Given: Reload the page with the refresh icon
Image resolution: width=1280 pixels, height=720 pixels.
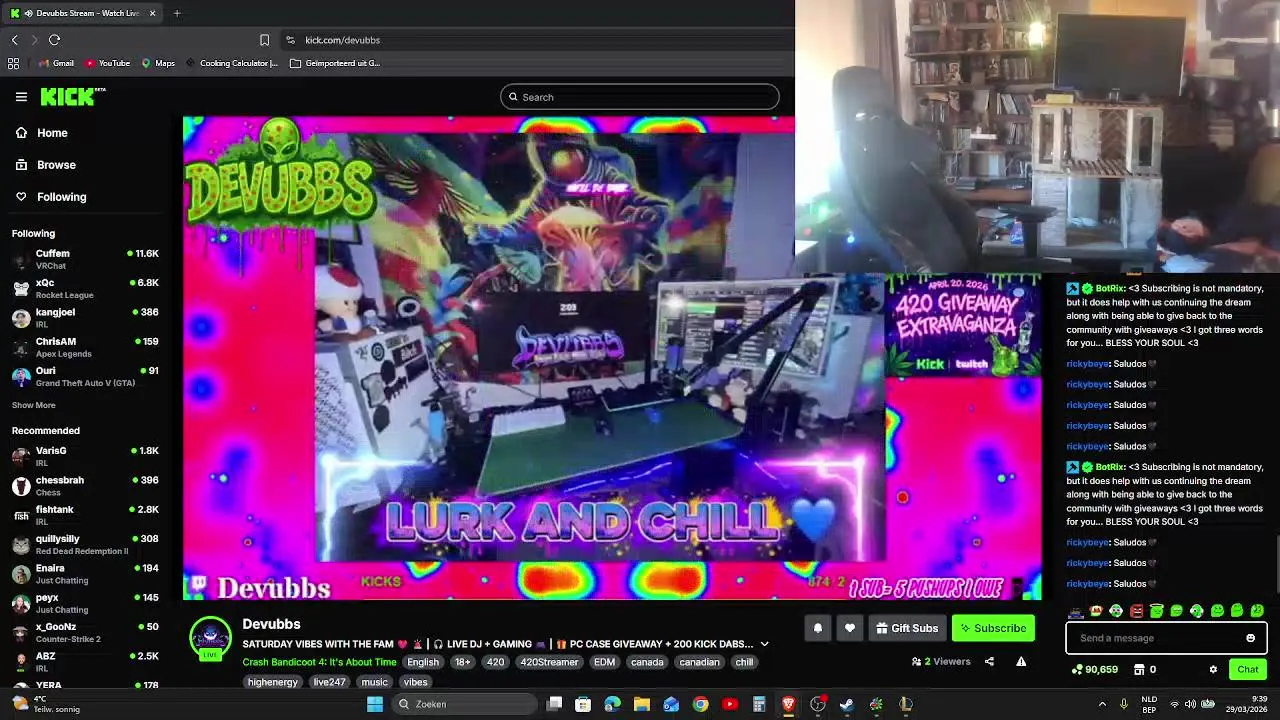Looking at the screenshot, I should pyautogui.click(x=55, y=40).
